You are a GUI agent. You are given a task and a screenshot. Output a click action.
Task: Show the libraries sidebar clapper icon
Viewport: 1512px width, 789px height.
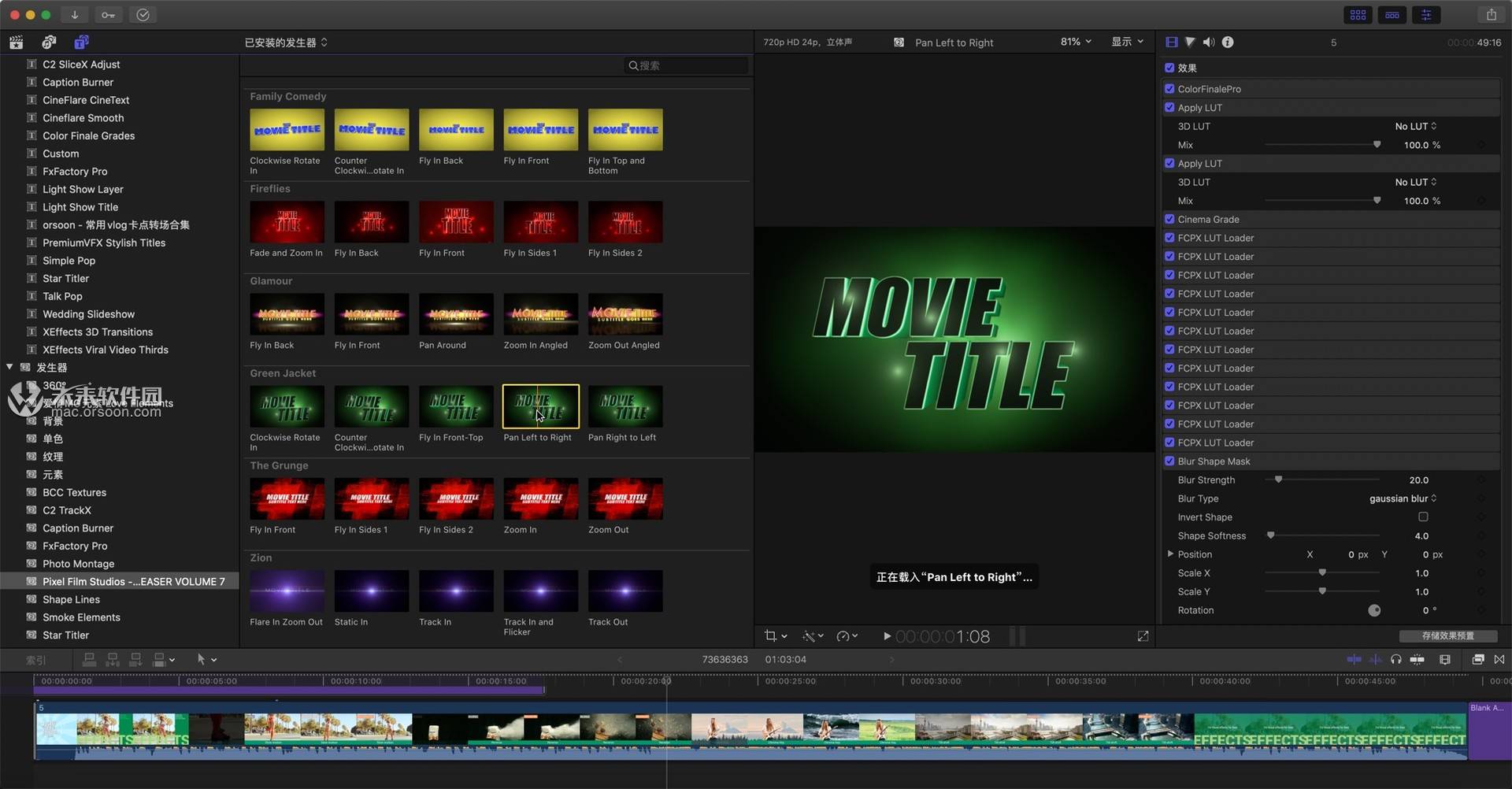pyautogui.click(x=16, y=42)
